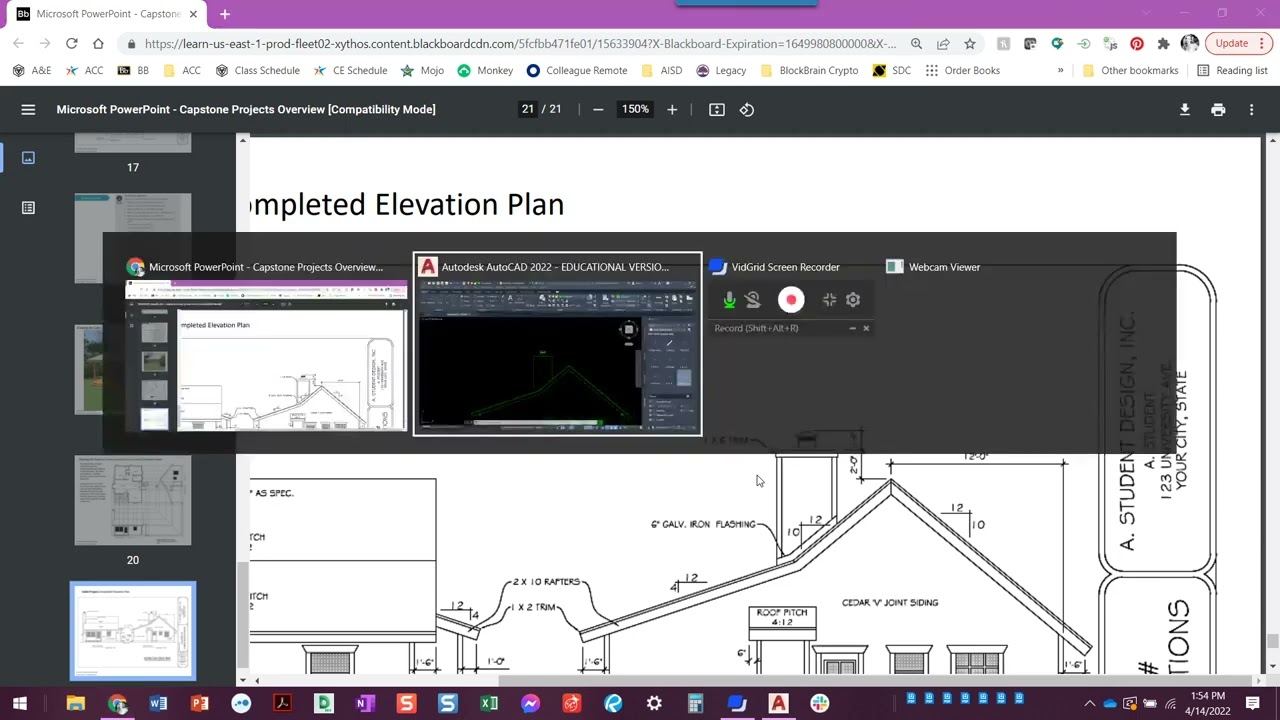The height and width of the screenshot is (720, 1280).
Task: Open the Chrome profile avatar
Action: 1189,44
